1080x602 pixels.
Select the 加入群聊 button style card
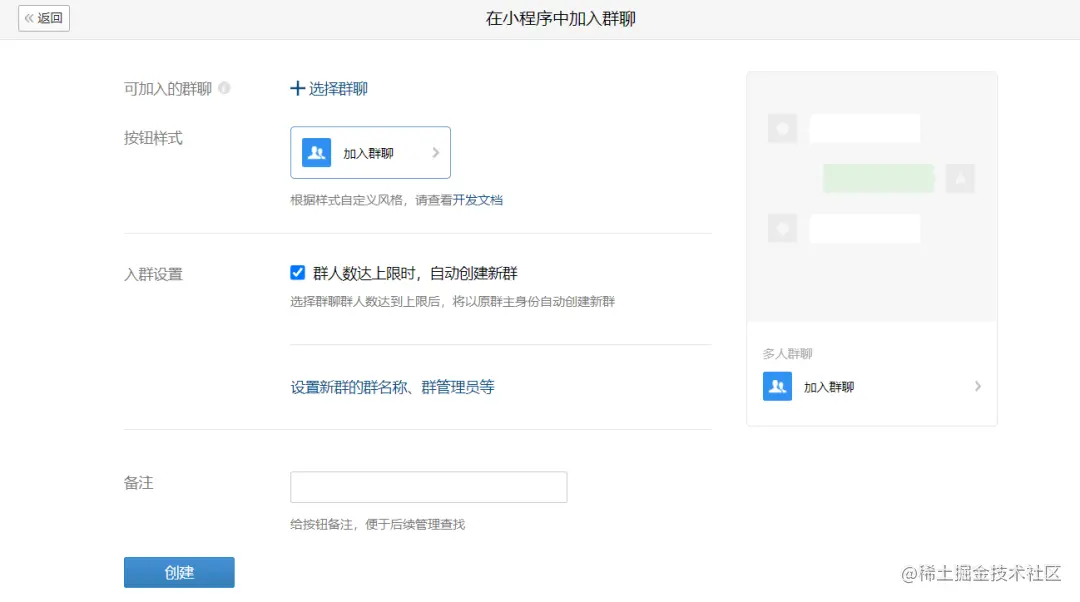click(x=371, y=152)
